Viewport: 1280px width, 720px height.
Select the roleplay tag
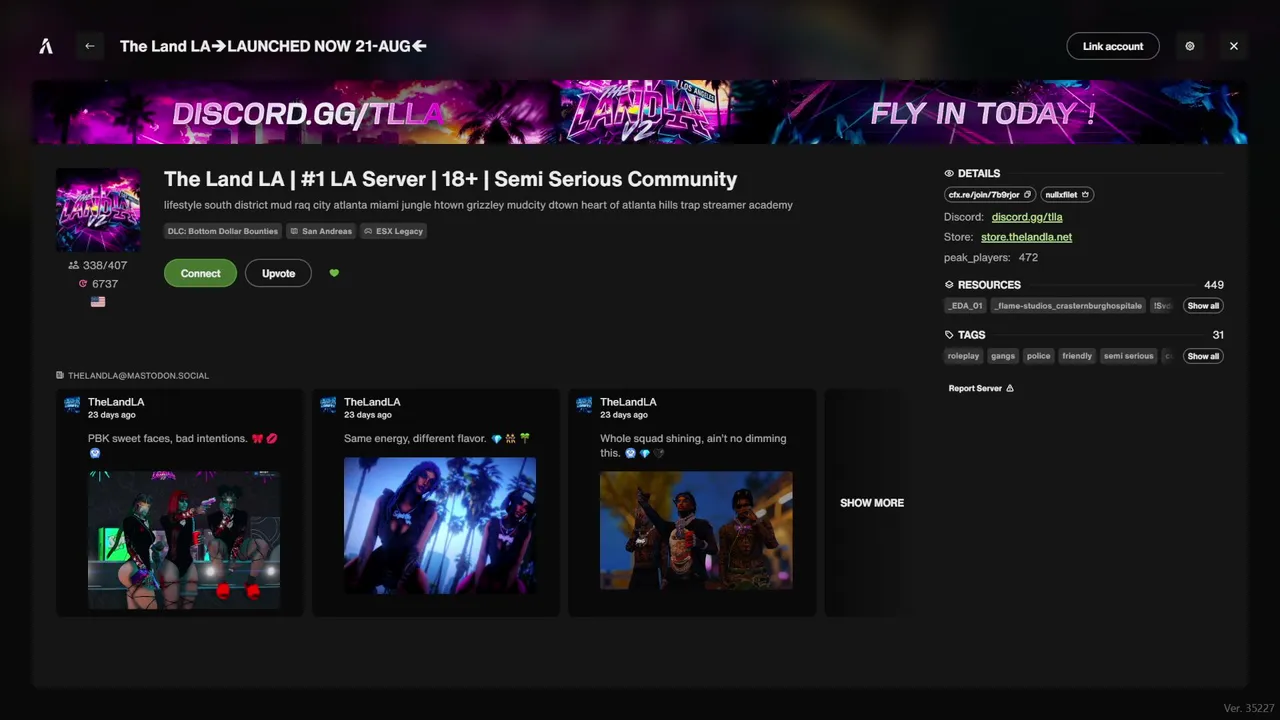964,356
